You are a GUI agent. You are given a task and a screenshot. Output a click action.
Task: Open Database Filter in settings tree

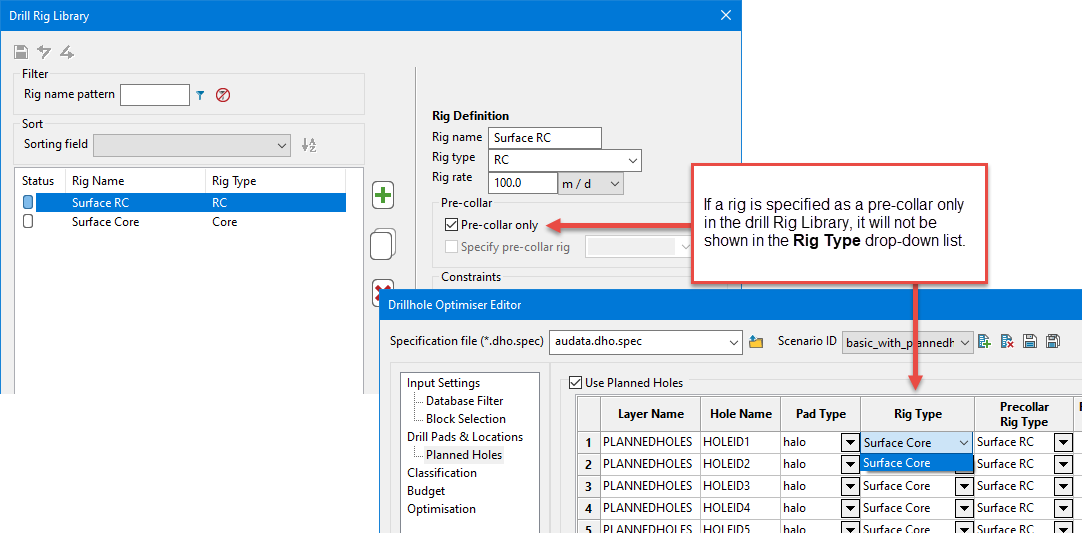464,401
